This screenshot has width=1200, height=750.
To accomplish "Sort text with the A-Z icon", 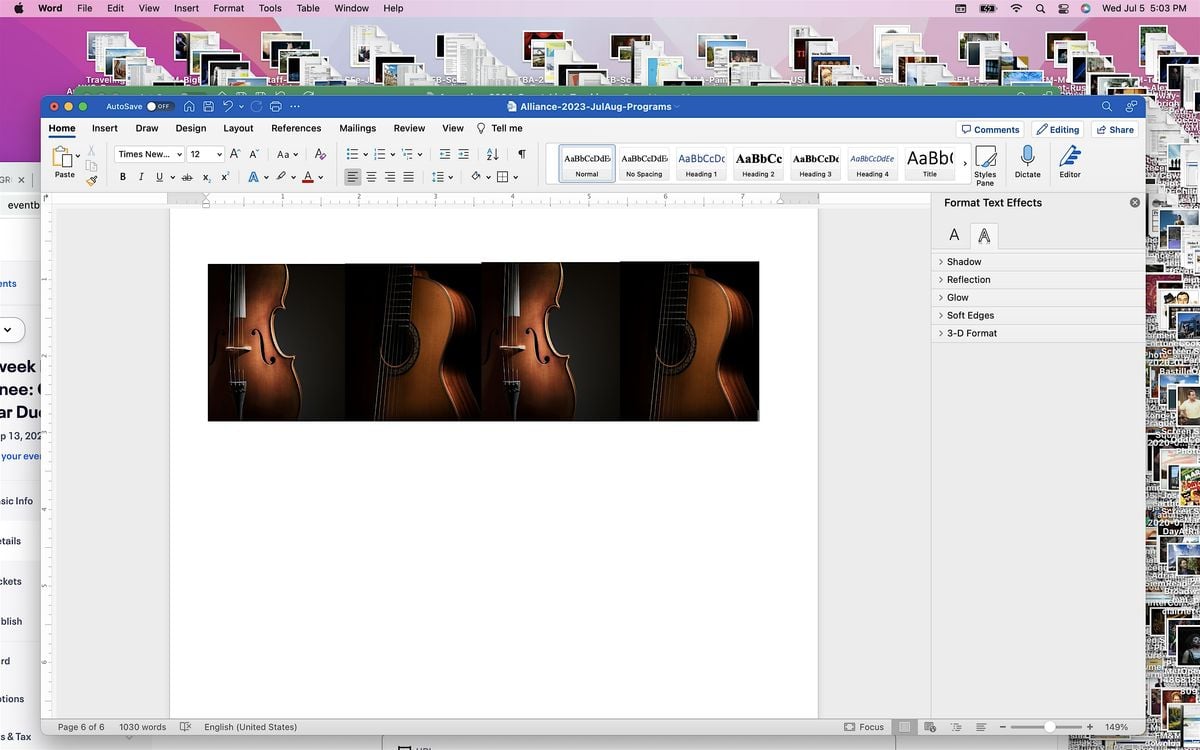I will pyautogui.click(x=492, y=154).
